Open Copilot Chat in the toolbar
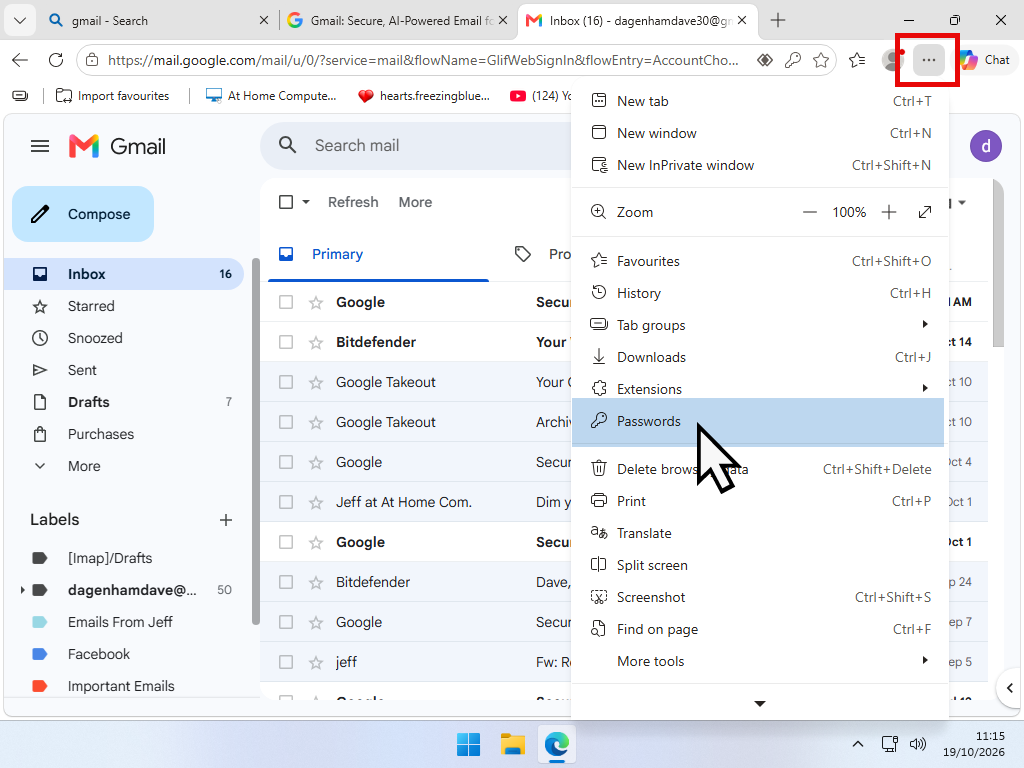This screenshot has height=768, width=1024. tap(985, 60)
